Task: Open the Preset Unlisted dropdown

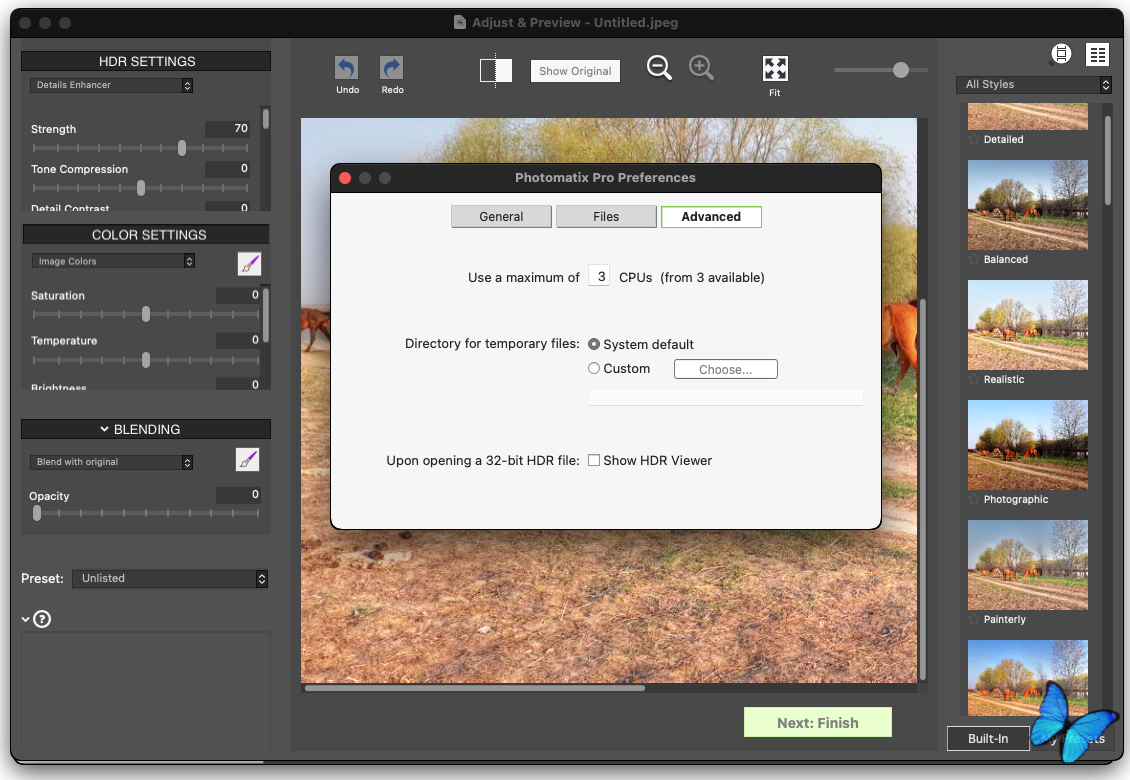Action: 170,579
